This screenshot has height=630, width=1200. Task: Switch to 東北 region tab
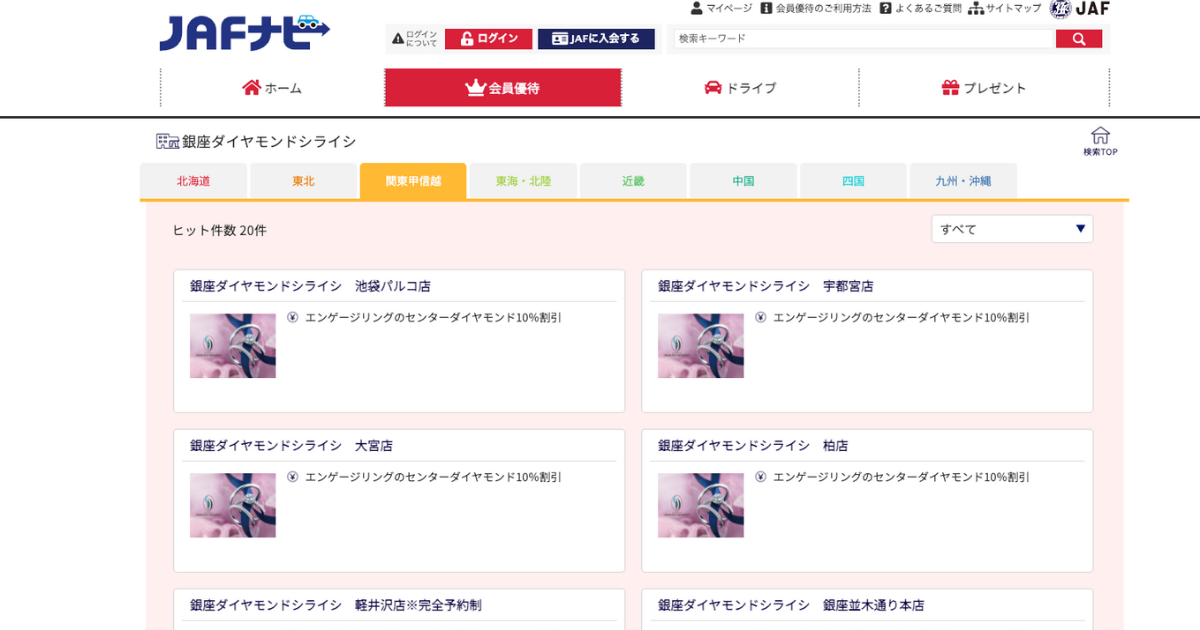tap(303, 181)
